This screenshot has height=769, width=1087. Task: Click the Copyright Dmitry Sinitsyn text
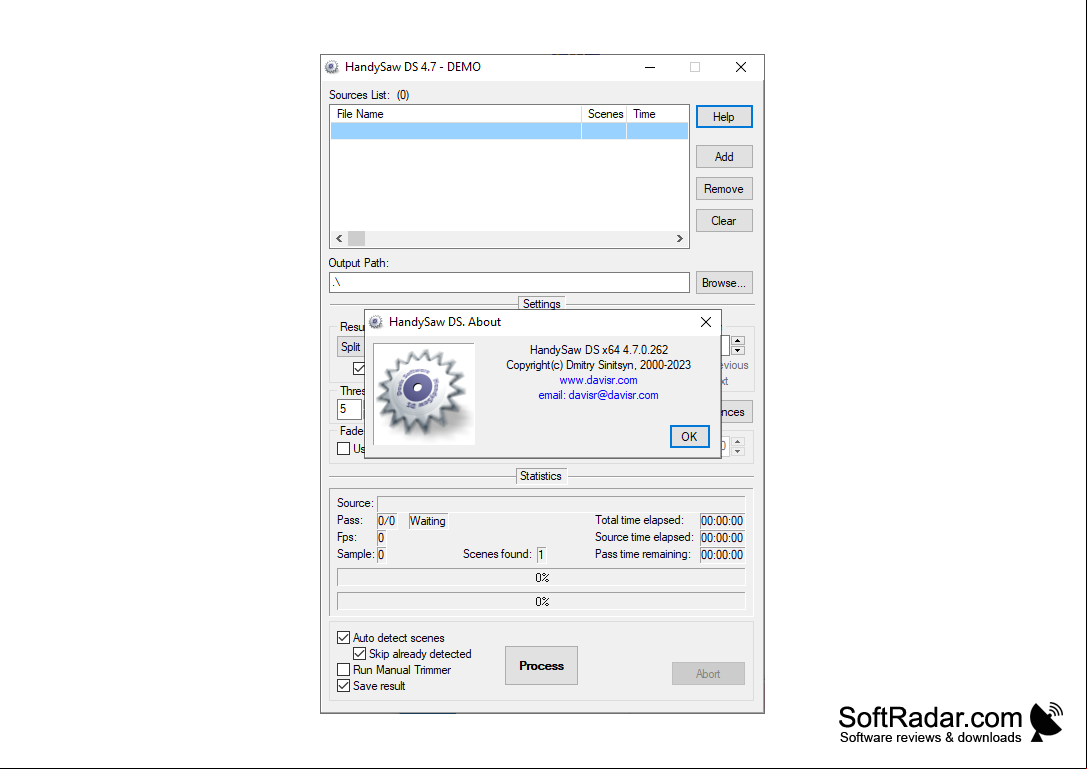pos(598,365)
